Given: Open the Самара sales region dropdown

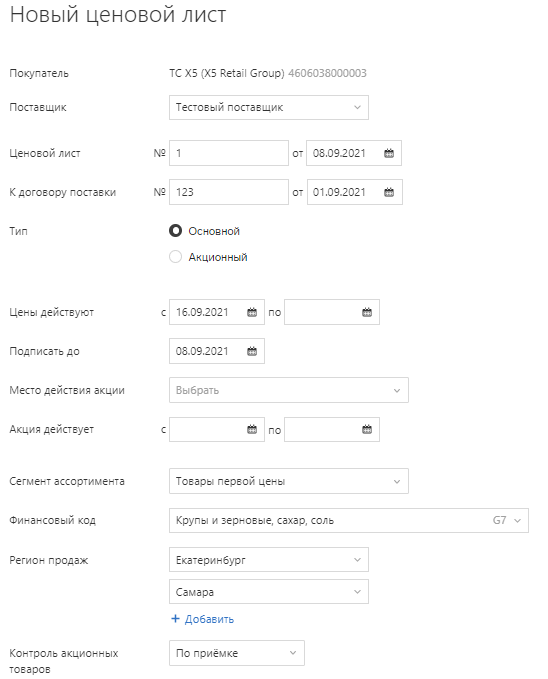Looking at the screenshot, I should tap(269, 592).
